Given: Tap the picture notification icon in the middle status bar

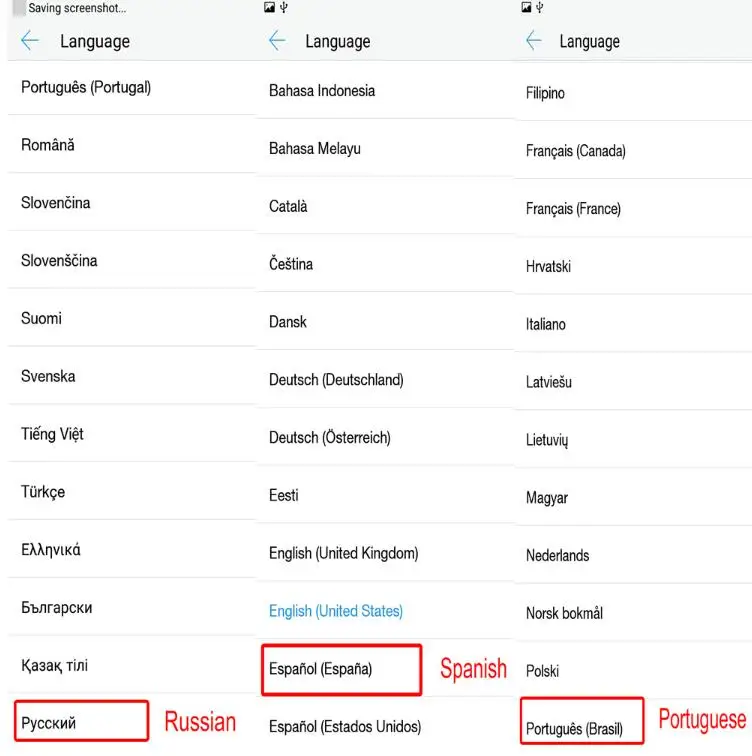Looking at the screenshot, I should [x=269, y=7].
